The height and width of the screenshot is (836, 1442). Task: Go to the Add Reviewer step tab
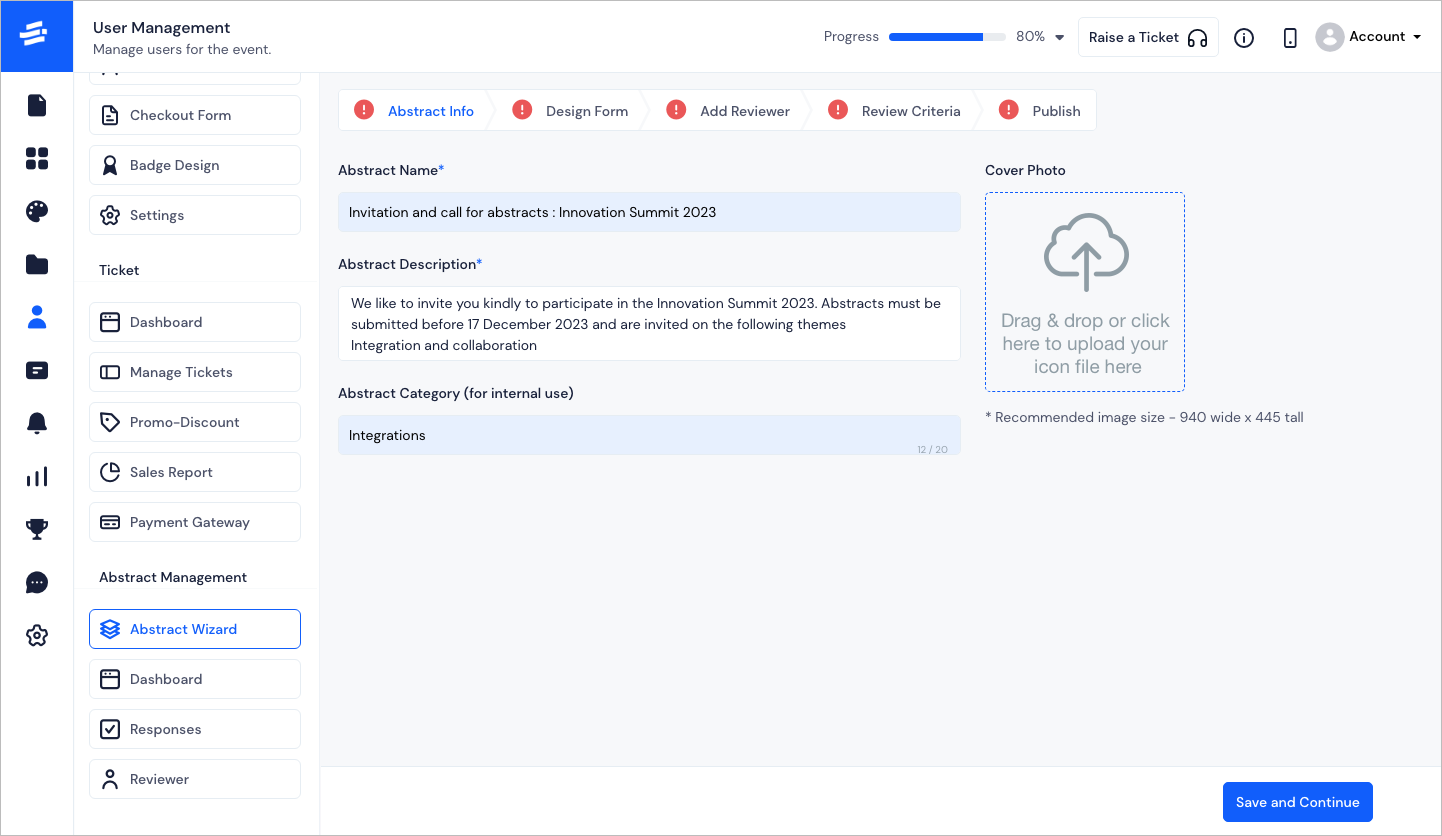tap(745, 111)
